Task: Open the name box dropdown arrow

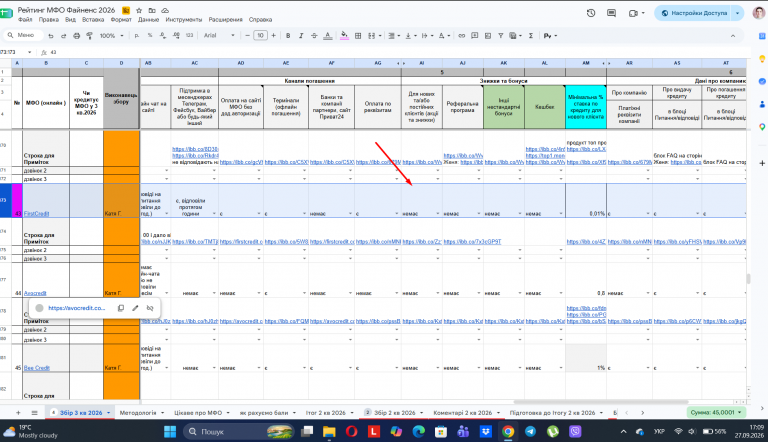Action: point(29,52)
